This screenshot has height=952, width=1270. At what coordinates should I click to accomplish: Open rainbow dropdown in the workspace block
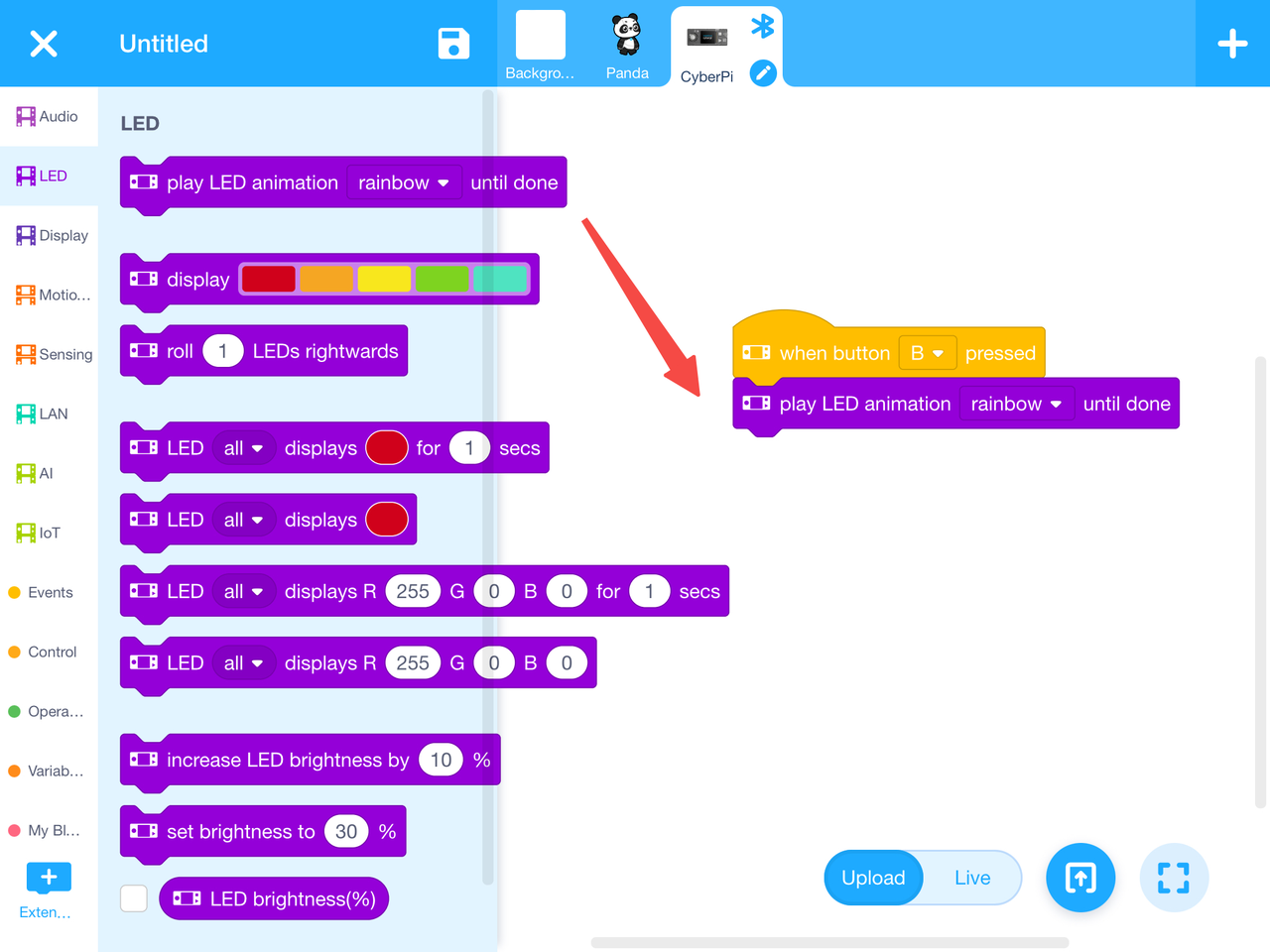(1016, 404)
